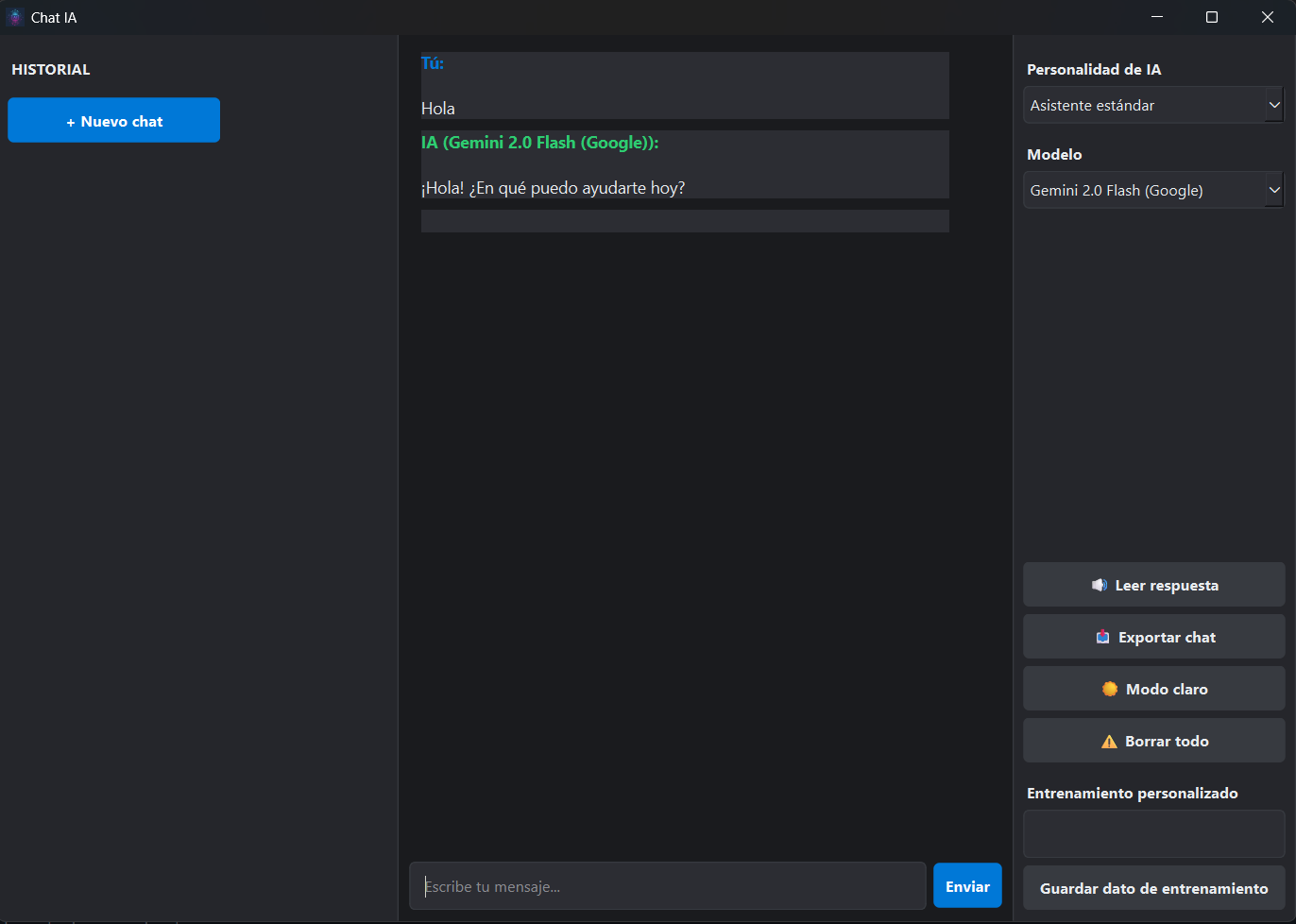Click the export icon beside Exportar chat
Screen dimensions: 1296x924
coord(1102,637)
